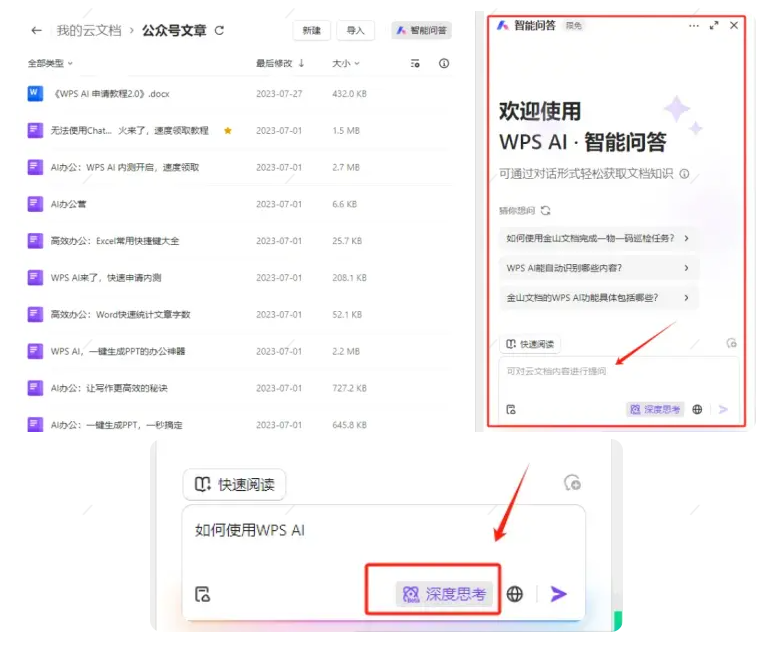Refresh the 公众号文章 folder listing
The image size is (761, 647).
219,31
